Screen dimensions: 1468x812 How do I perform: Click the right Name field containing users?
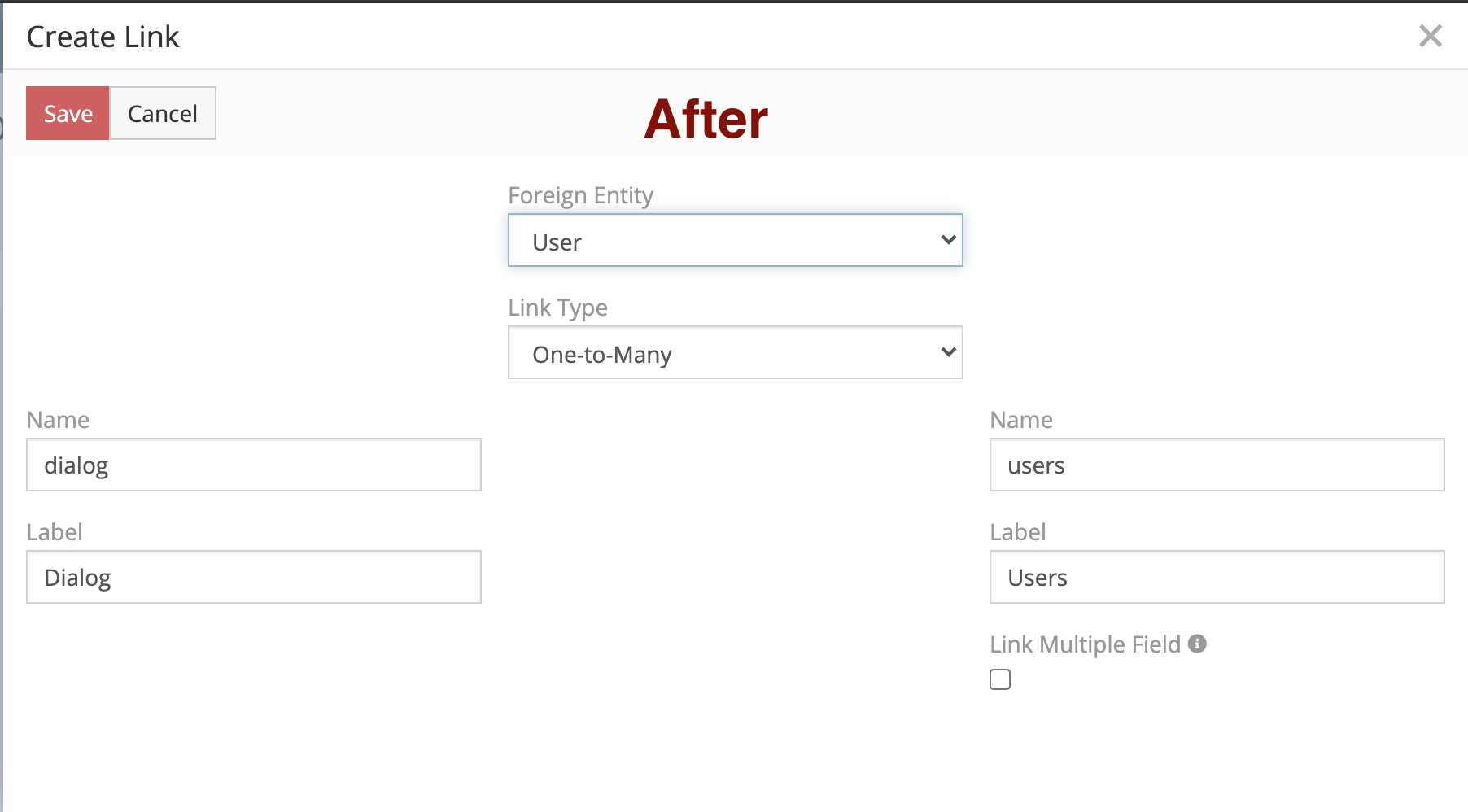[1217, 465]
